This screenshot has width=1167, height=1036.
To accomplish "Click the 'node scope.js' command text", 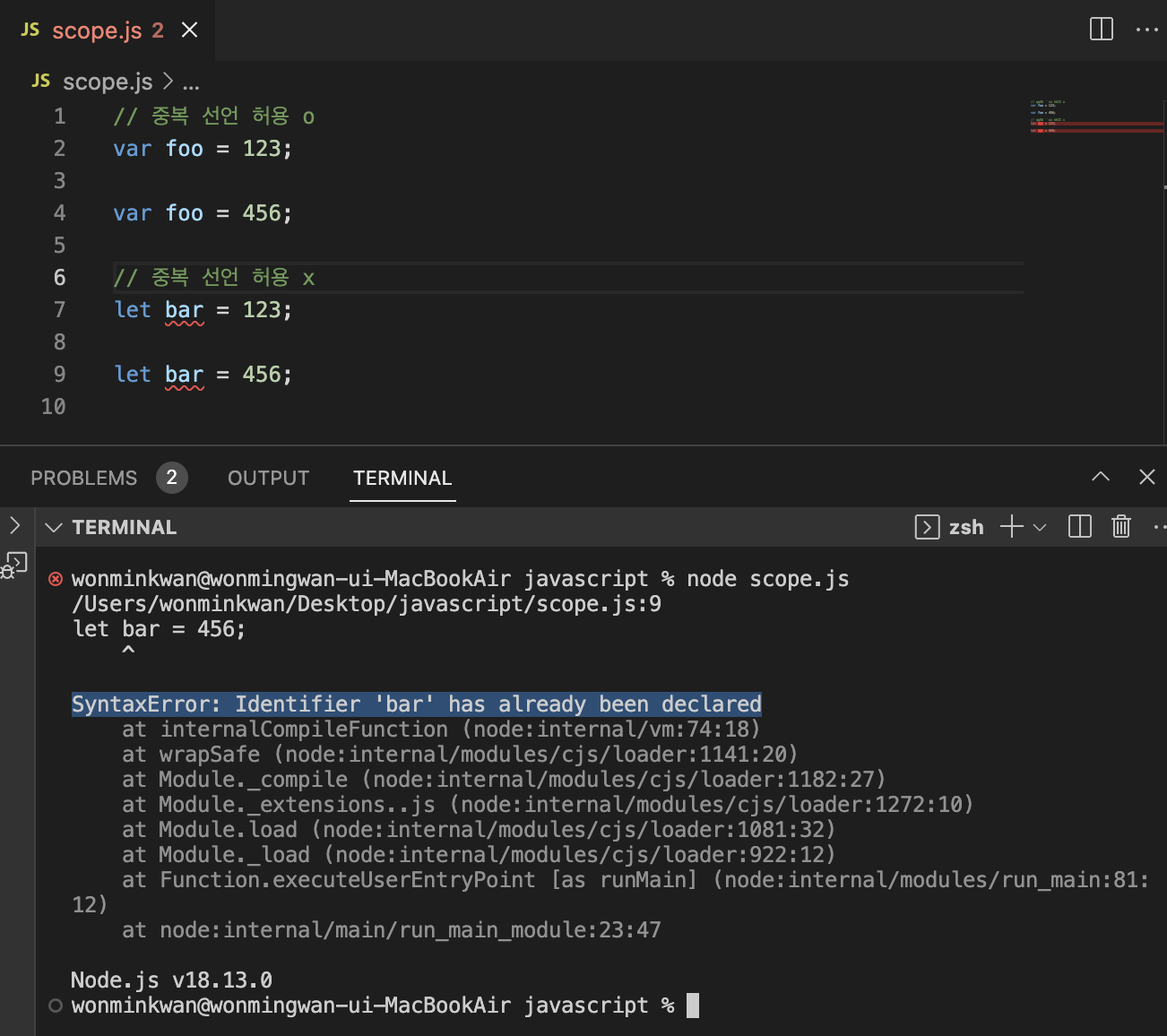I will click(768, 579).
